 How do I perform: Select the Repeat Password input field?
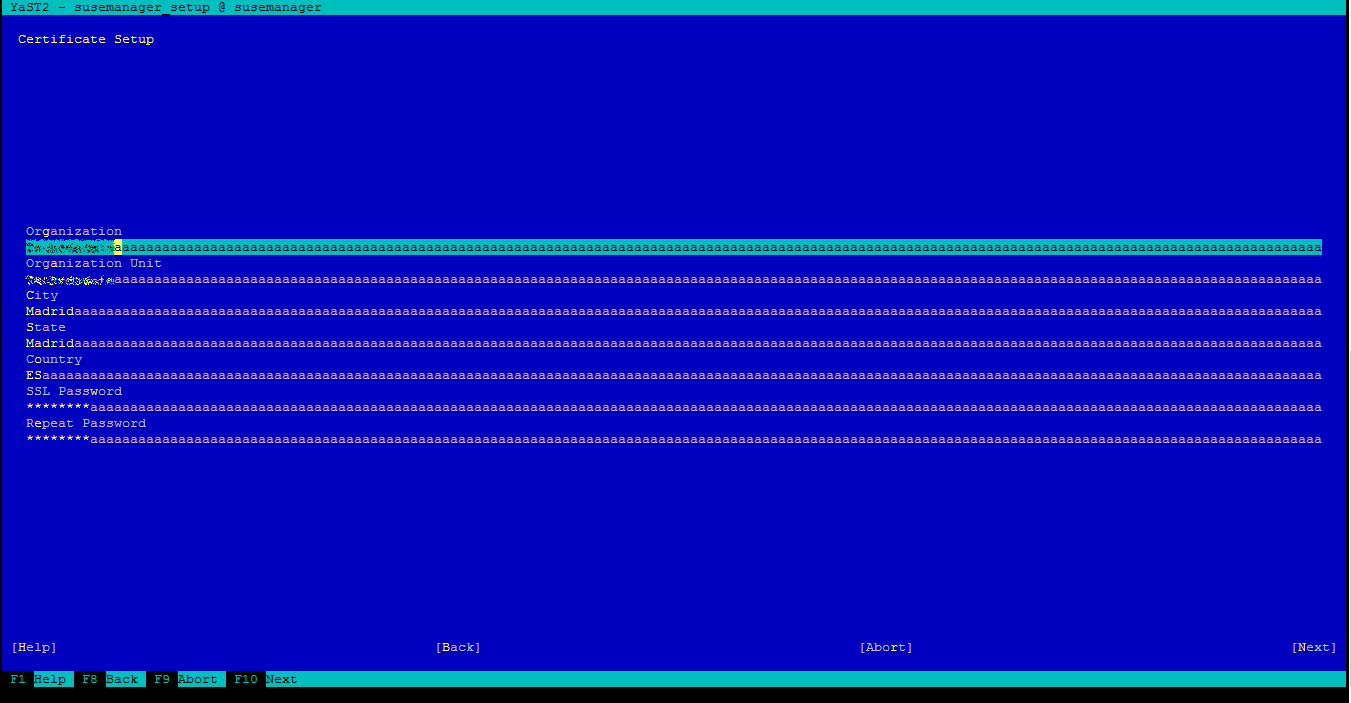coord(673,440)
